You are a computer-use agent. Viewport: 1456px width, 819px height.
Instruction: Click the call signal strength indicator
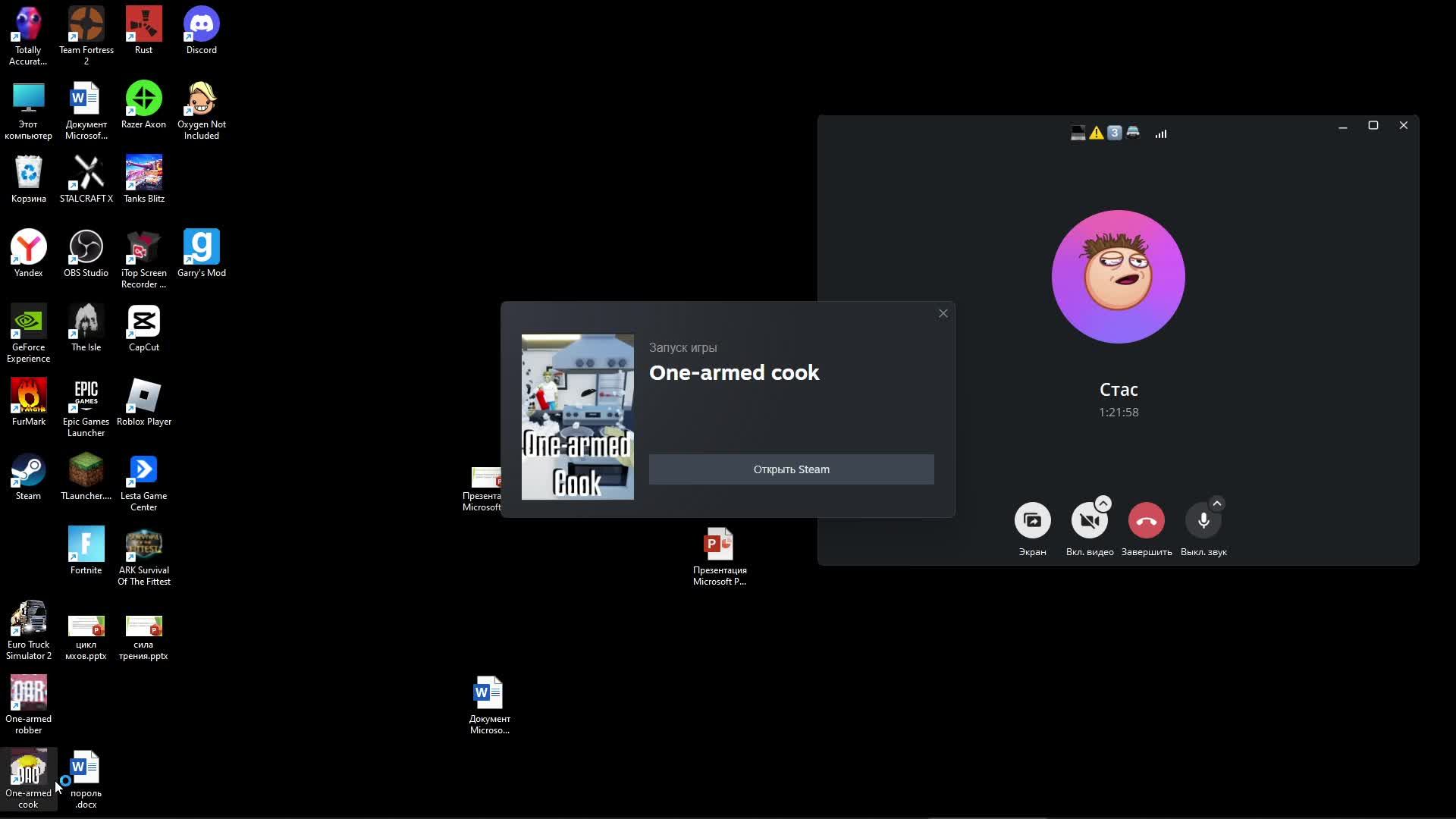point(1161,134)
